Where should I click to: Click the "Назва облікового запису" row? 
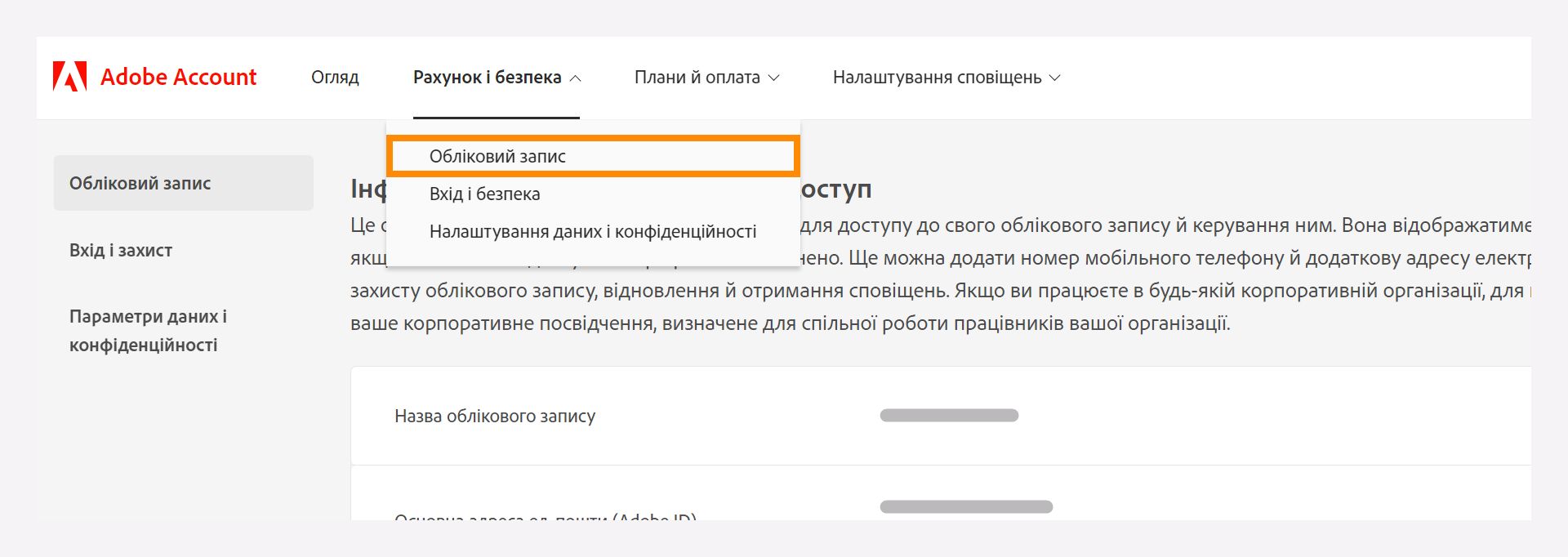tap(495, 416)
